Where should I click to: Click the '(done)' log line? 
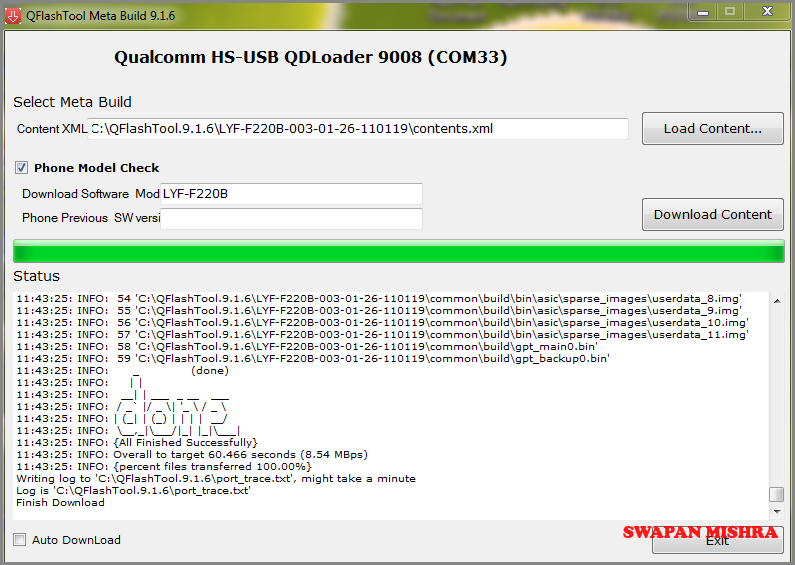(123, 371)
